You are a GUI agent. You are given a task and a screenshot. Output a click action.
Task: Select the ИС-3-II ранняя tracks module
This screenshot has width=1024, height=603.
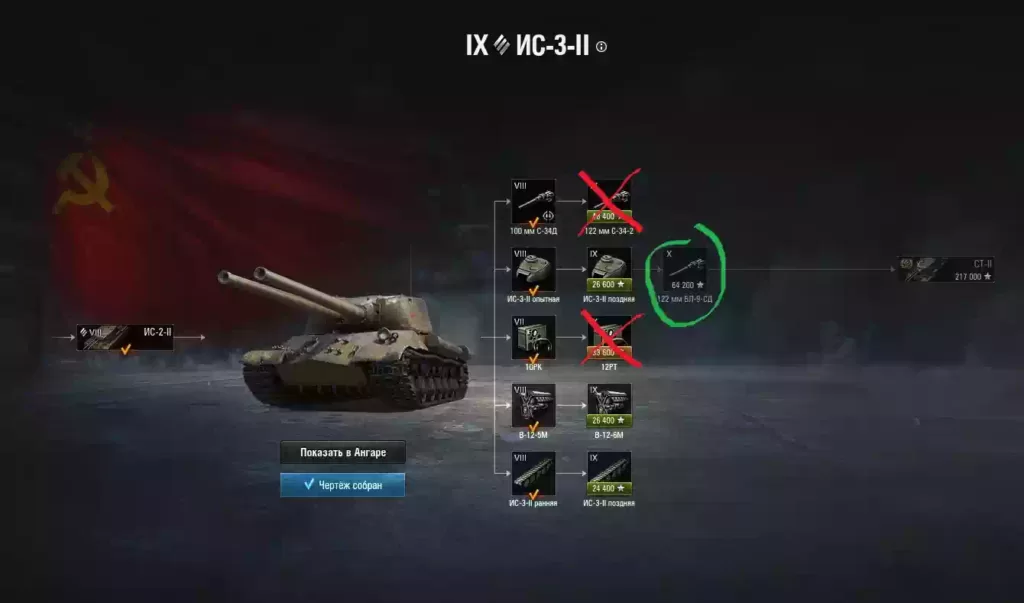(534, 474)
